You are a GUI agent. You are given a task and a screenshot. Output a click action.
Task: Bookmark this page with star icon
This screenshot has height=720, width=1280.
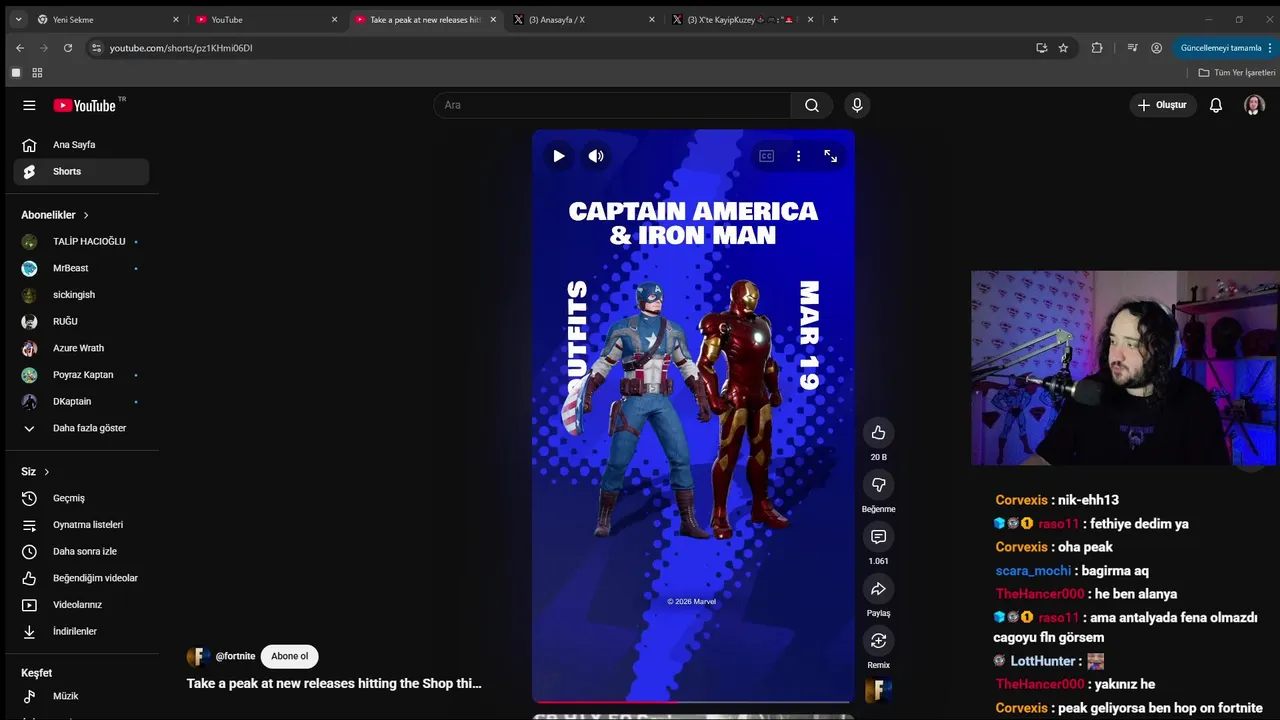(x=1063, y=48)
